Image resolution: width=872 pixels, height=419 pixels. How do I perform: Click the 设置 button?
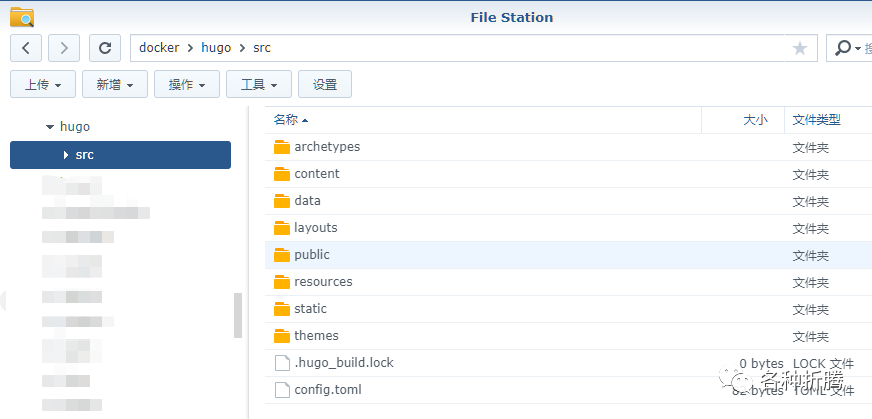(x=325, y=85)
